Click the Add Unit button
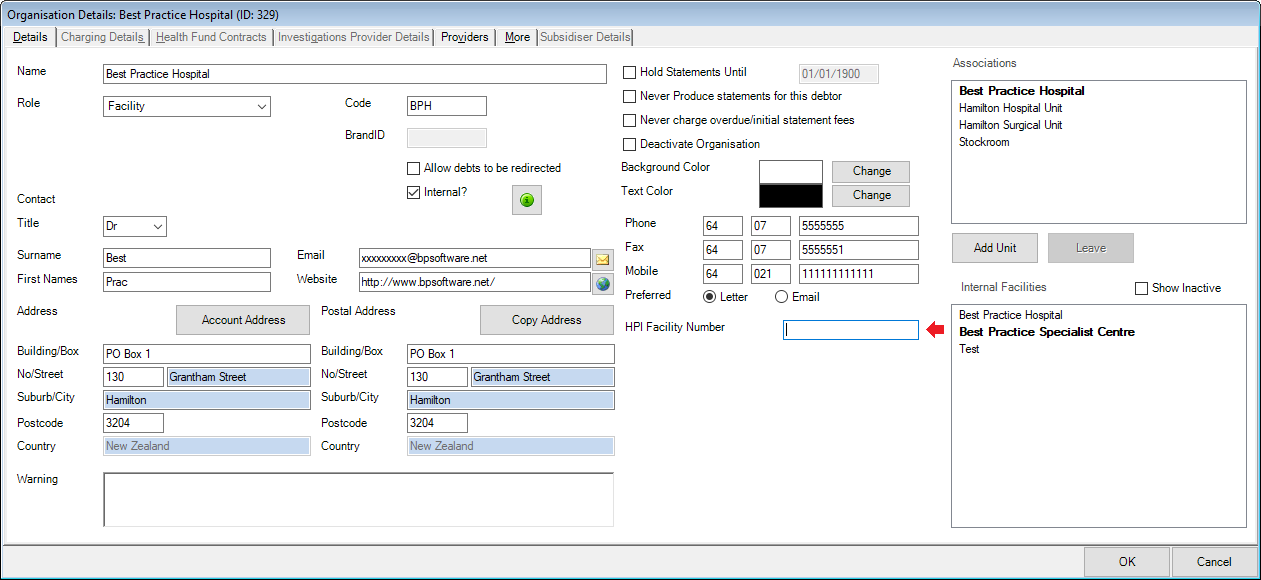The width and height of the screenshot is (1261, 580). [994, 248]
